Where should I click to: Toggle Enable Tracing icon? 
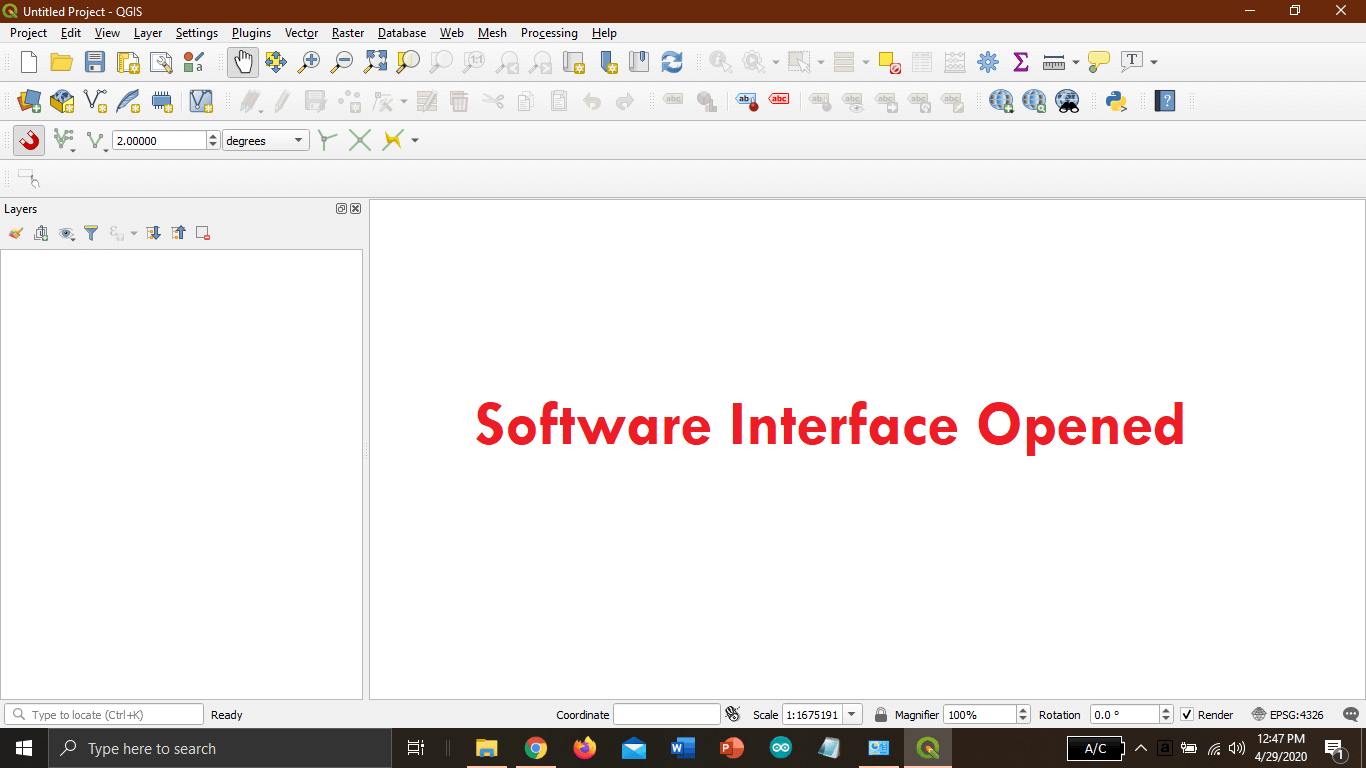coord(392,140)
